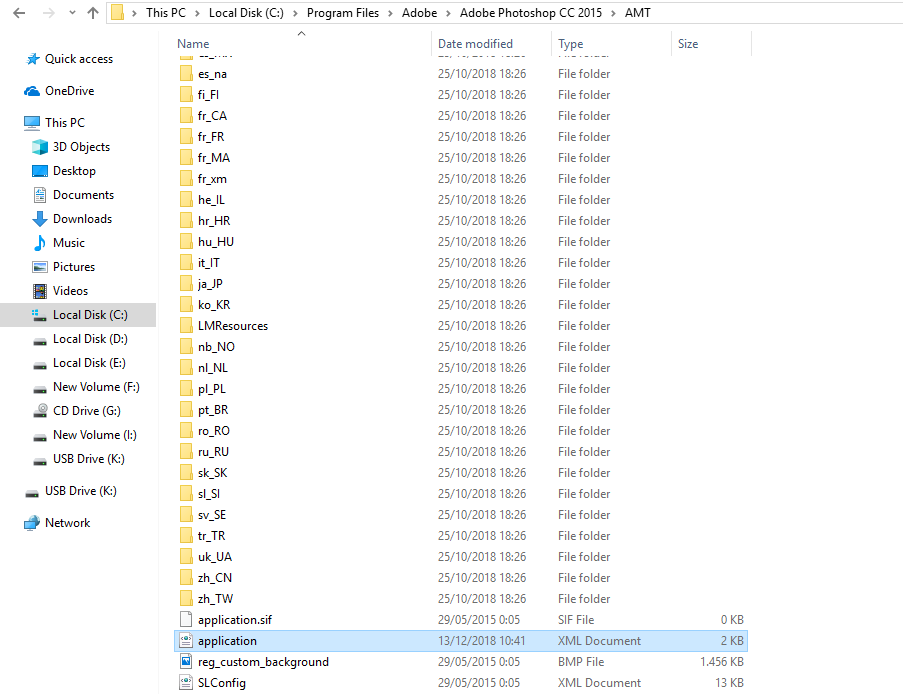Click the Adobe breadcrumb chevron
This screenshot has width=903, height=695.
tap(447, 13)
